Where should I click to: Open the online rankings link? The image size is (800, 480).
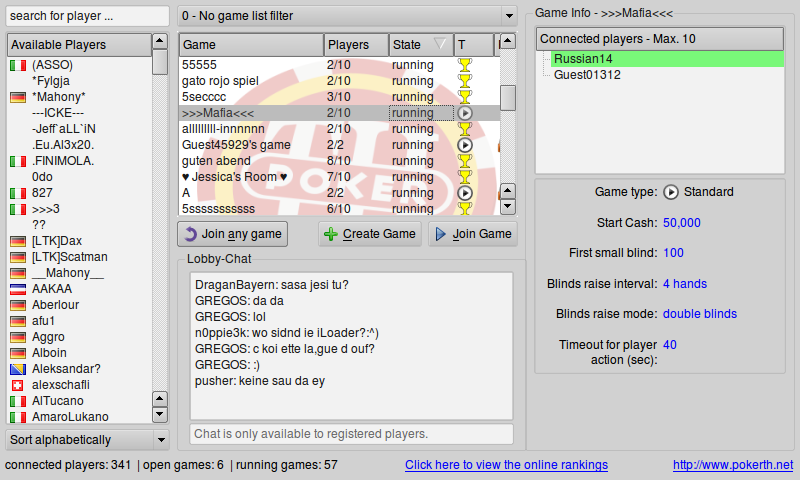(506, 465)
